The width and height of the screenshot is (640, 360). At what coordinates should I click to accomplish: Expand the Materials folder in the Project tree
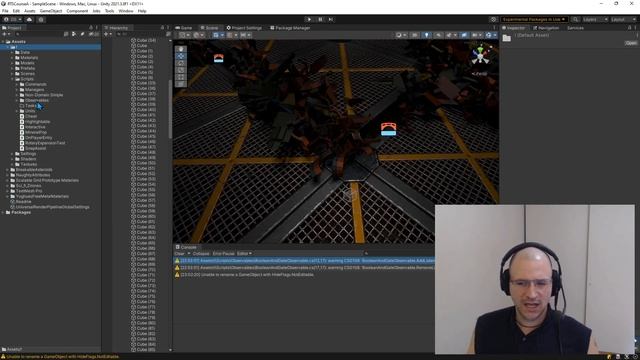[x=12, y=58]
